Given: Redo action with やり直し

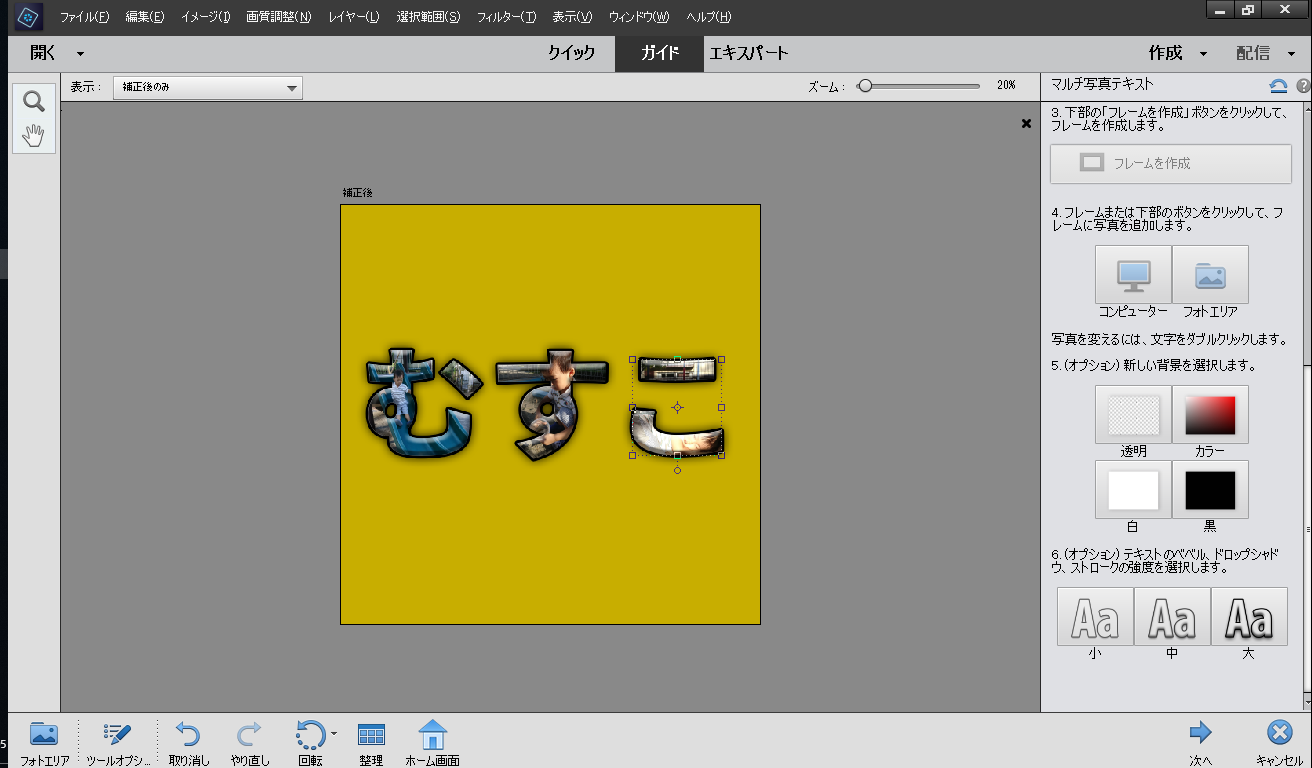Looking at the screenshot, I should tap(250, 743).
